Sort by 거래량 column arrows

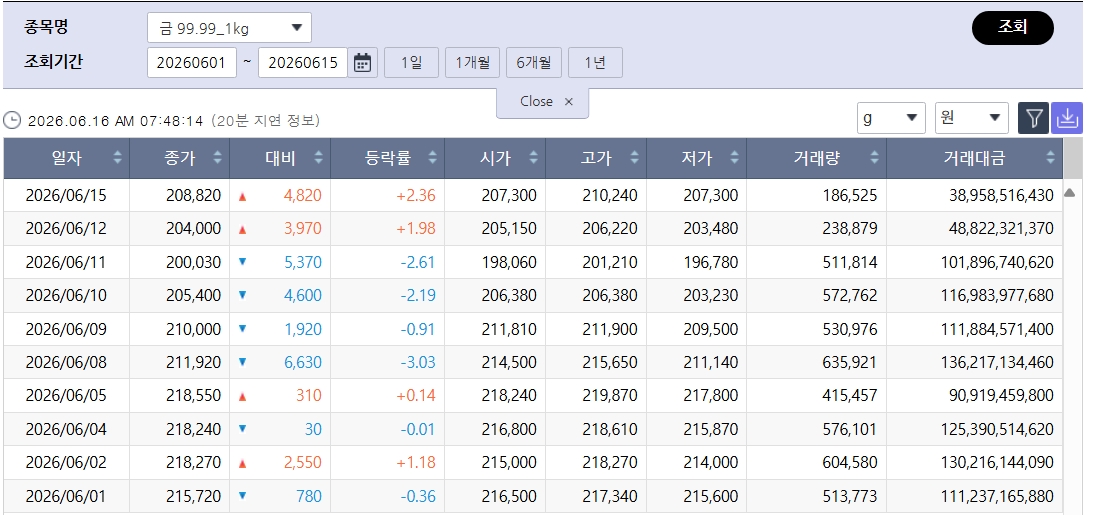[875, 158]
